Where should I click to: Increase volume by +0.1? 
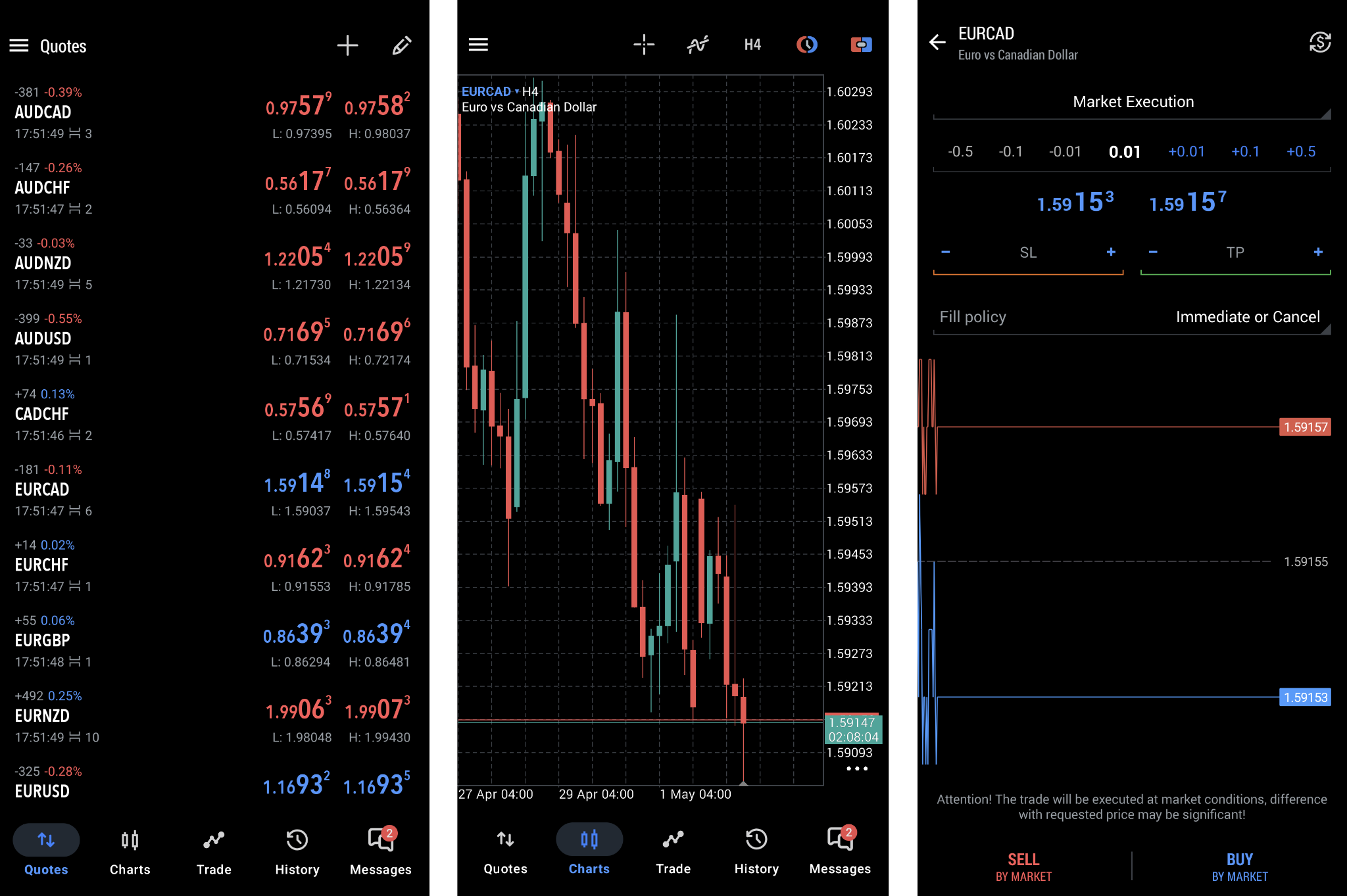(1246, 152)
